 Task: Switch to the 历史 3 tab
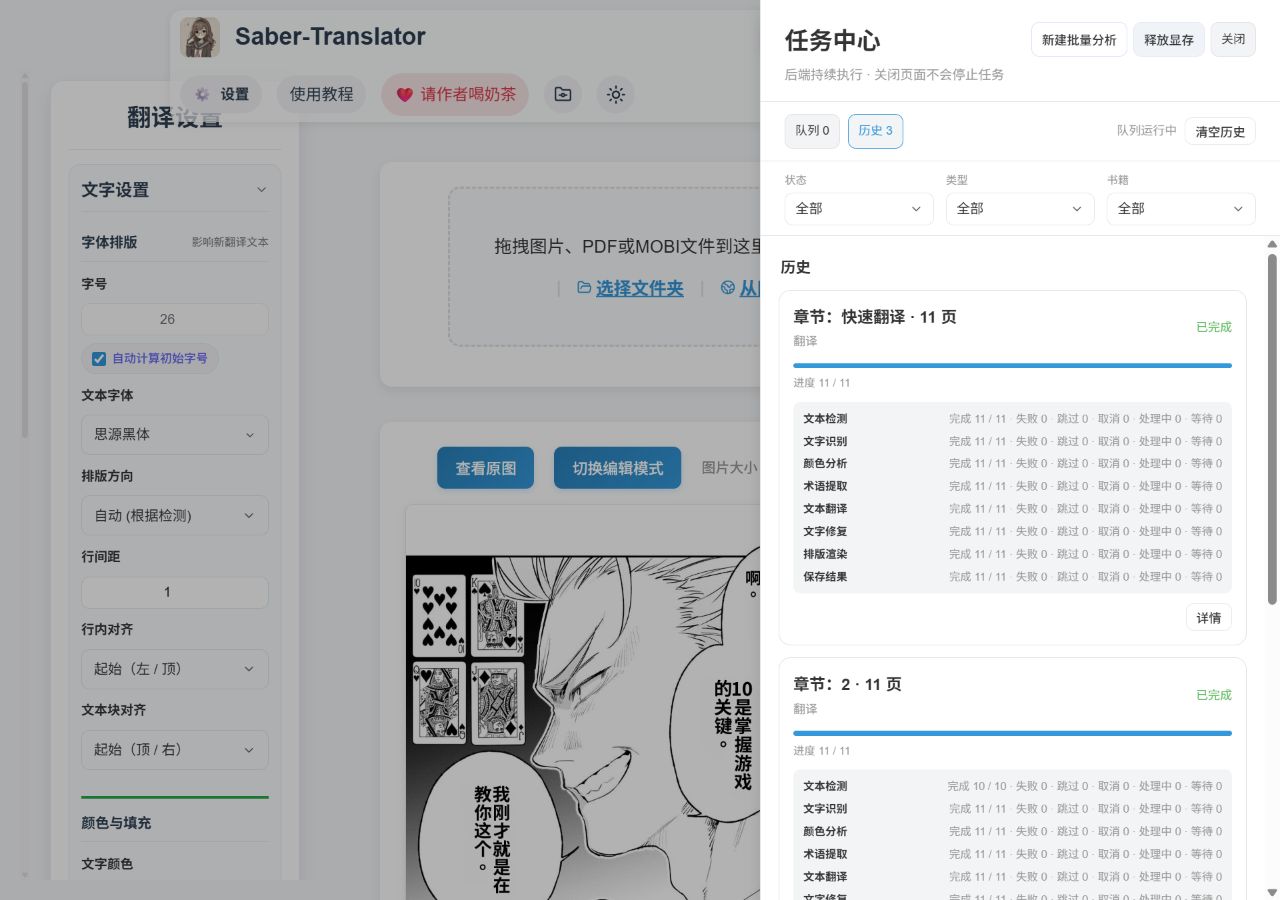coord(875,131)
